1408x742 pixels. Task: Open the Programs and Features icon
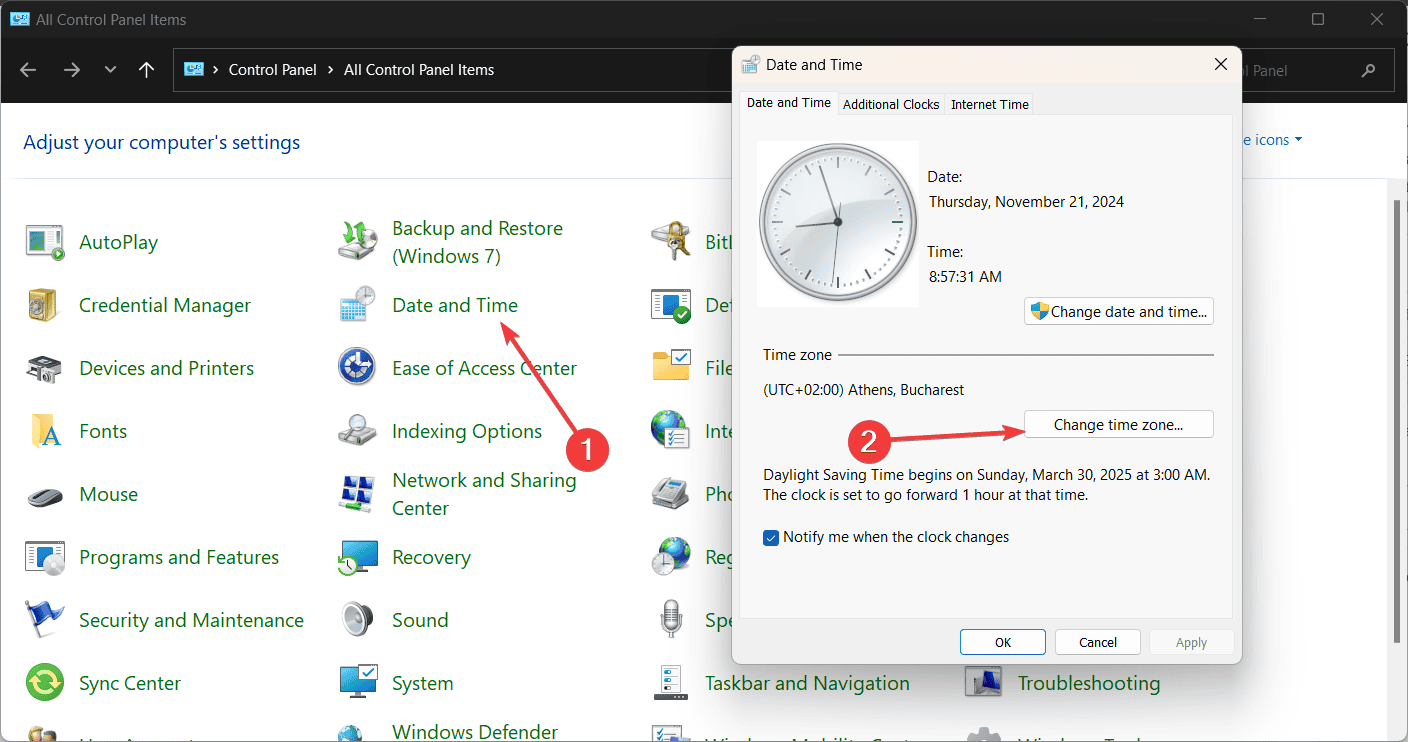45,557
